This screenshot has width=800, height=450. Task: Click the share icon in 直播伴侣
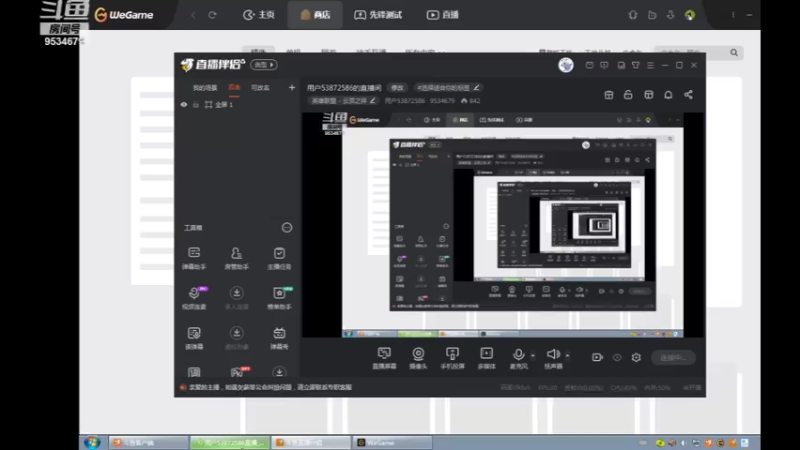click(x=688, y=94)
